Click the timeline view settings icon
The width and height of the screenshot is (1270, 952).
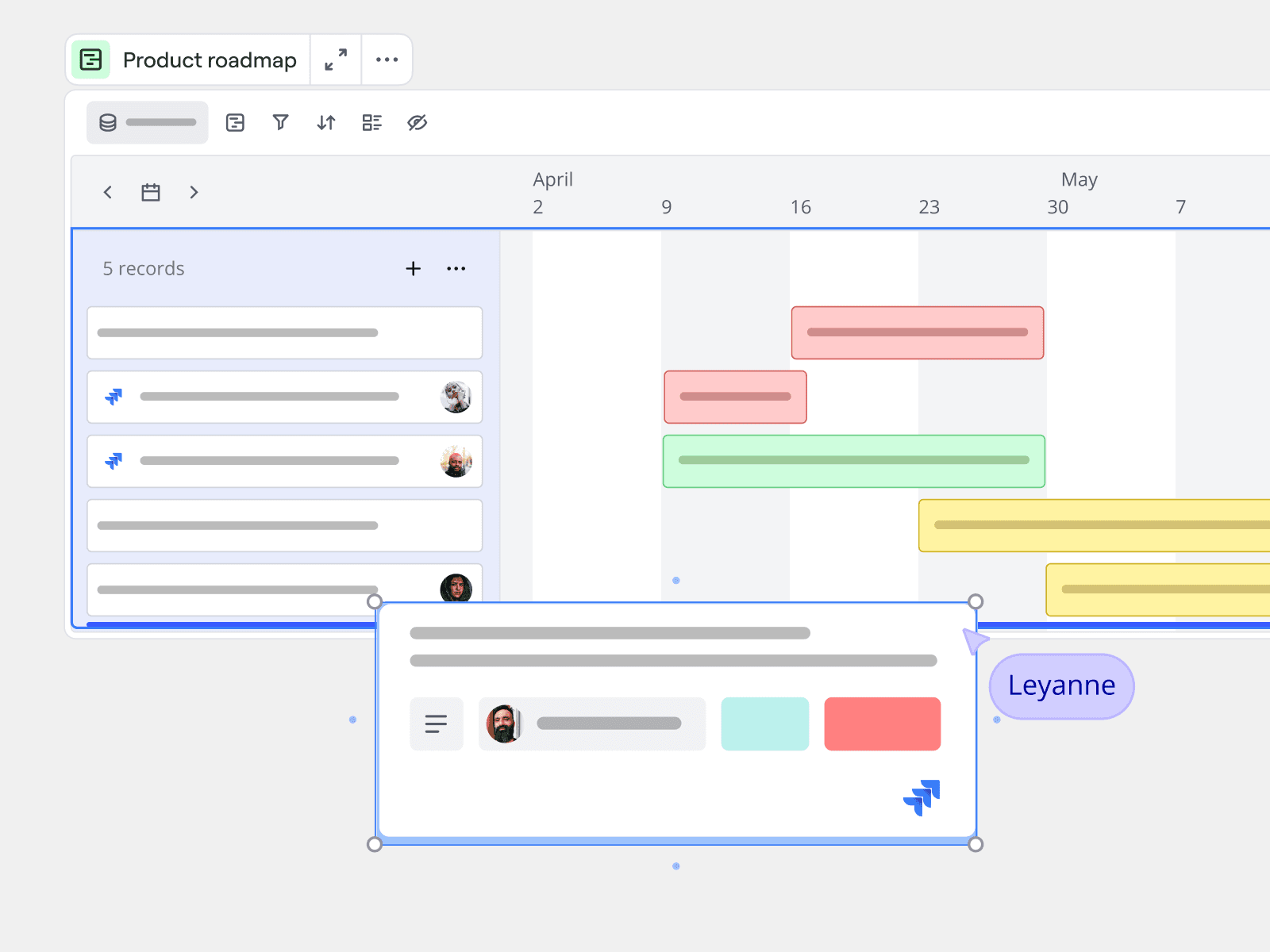pos(235,122)
